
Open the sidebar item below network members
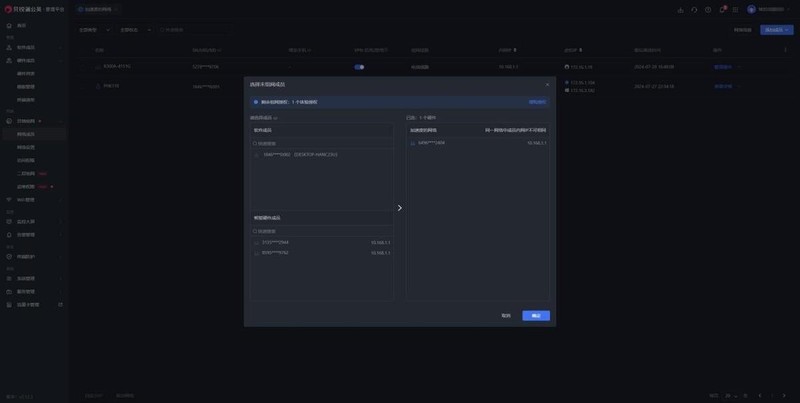click(34, 147)
